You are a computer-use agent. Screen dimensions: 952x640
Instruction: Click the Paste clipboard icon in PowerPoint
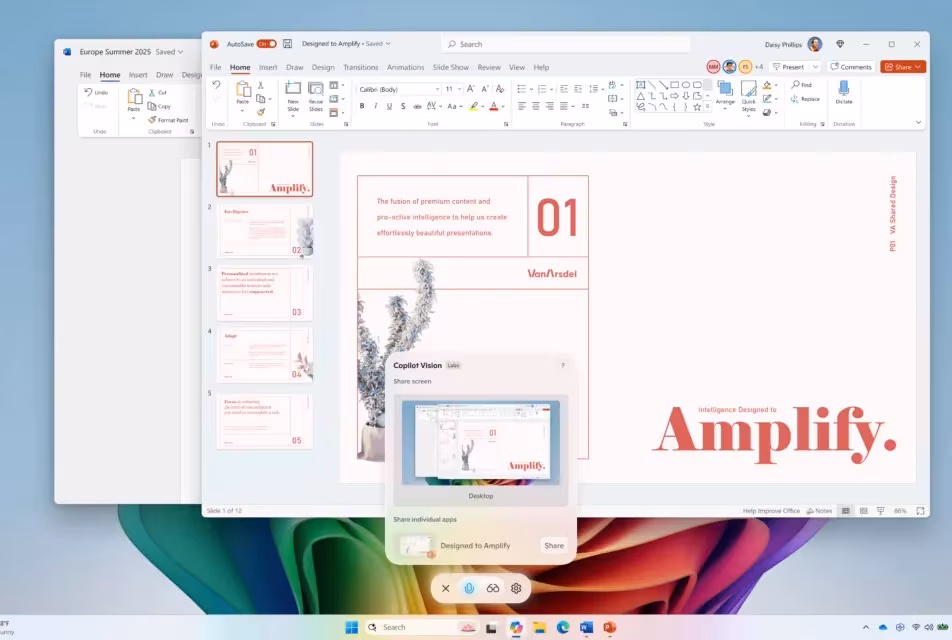[243, 91]
